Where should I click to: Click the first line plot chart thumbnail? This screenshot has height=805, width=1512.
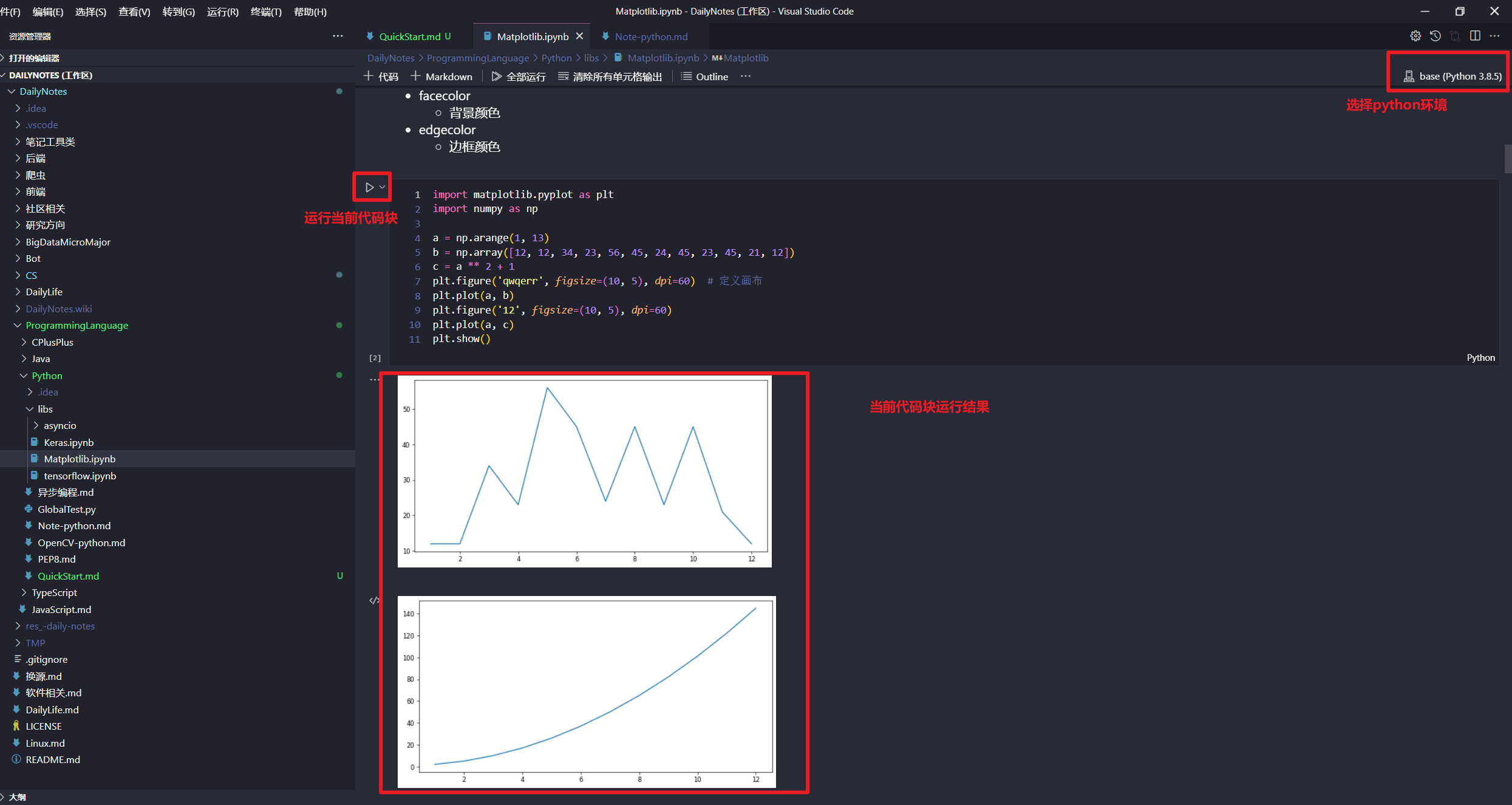click(x=590, y=470)
